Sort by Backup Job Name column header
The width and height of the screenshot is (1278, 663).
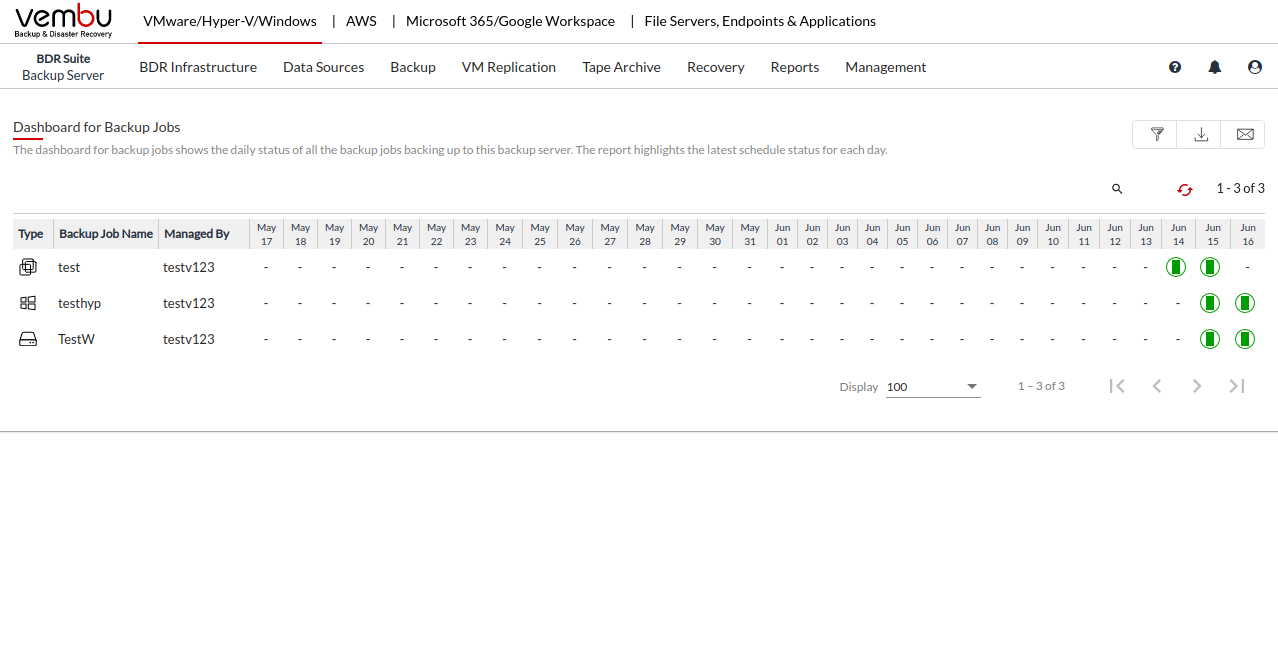point(106,234)
